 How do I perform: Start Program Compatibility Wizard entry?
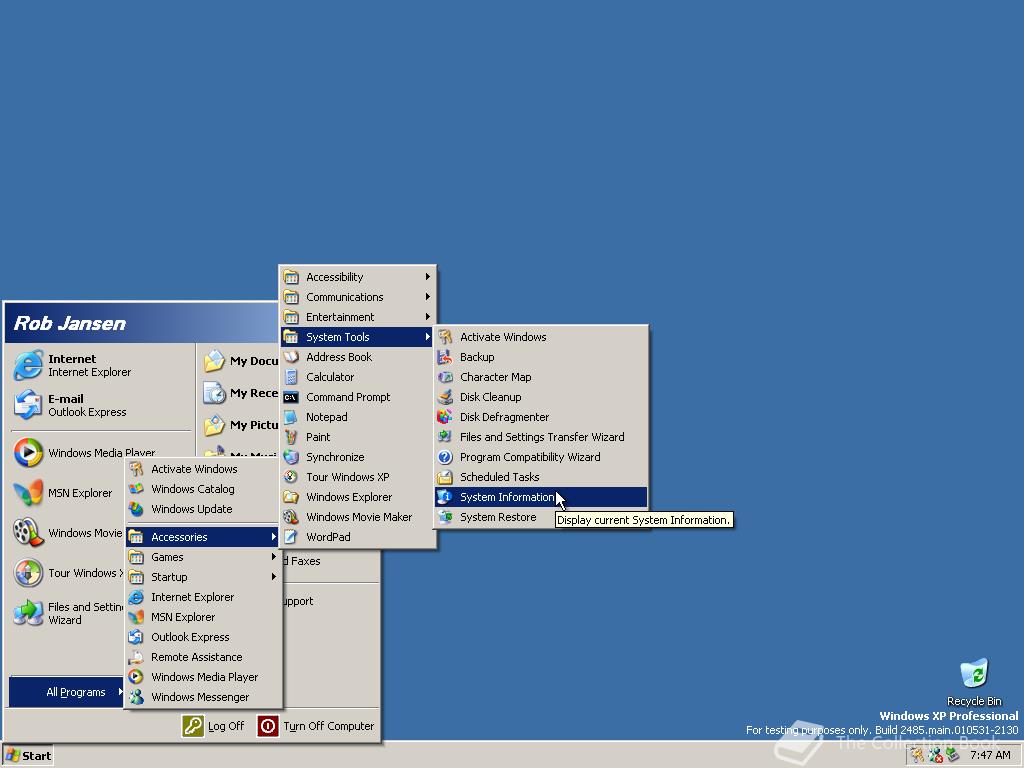pyautogui.click(x=541, y=457)
